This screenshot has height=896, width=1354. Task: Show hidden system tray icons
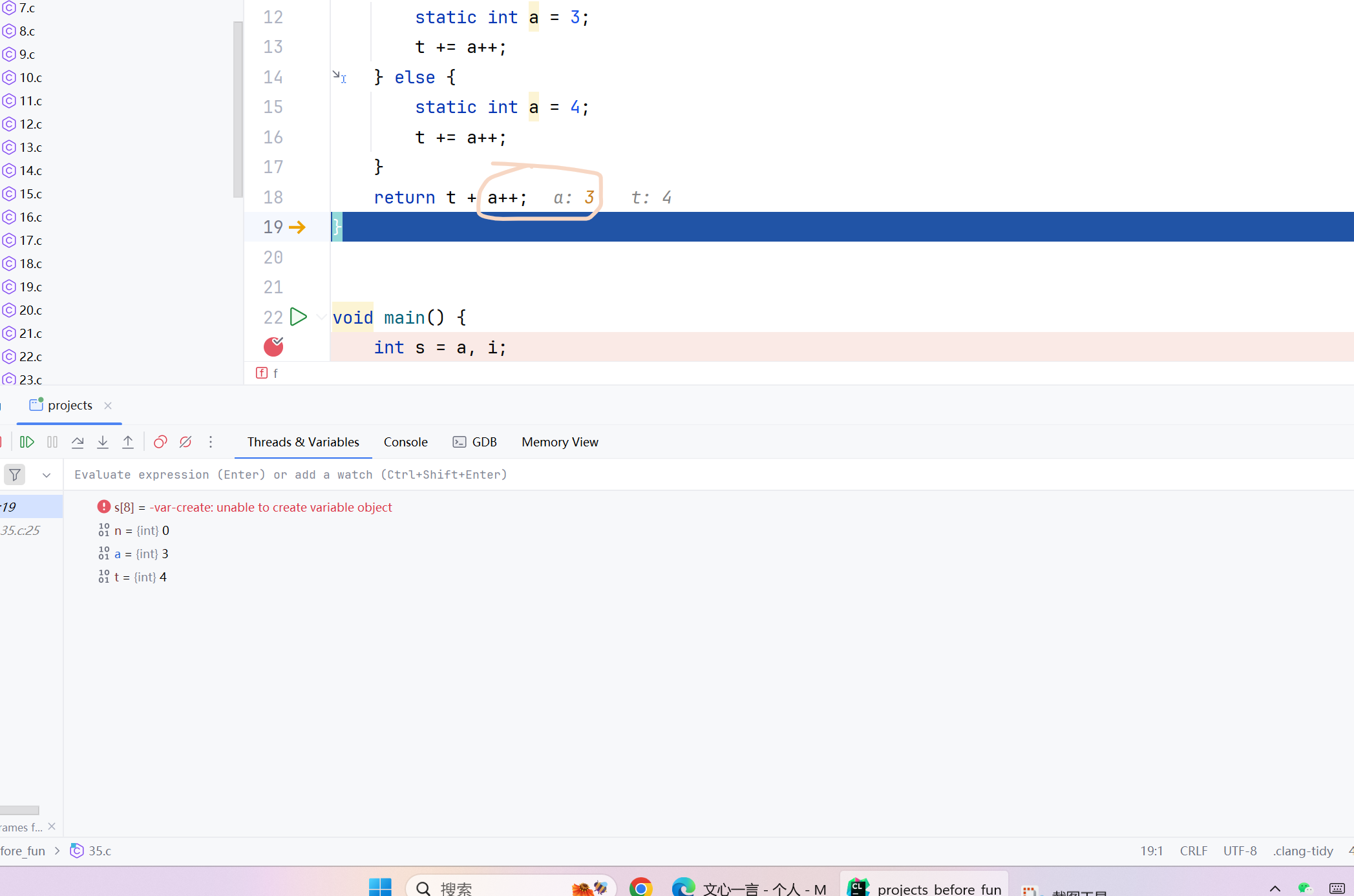[x=1275, y=889]
